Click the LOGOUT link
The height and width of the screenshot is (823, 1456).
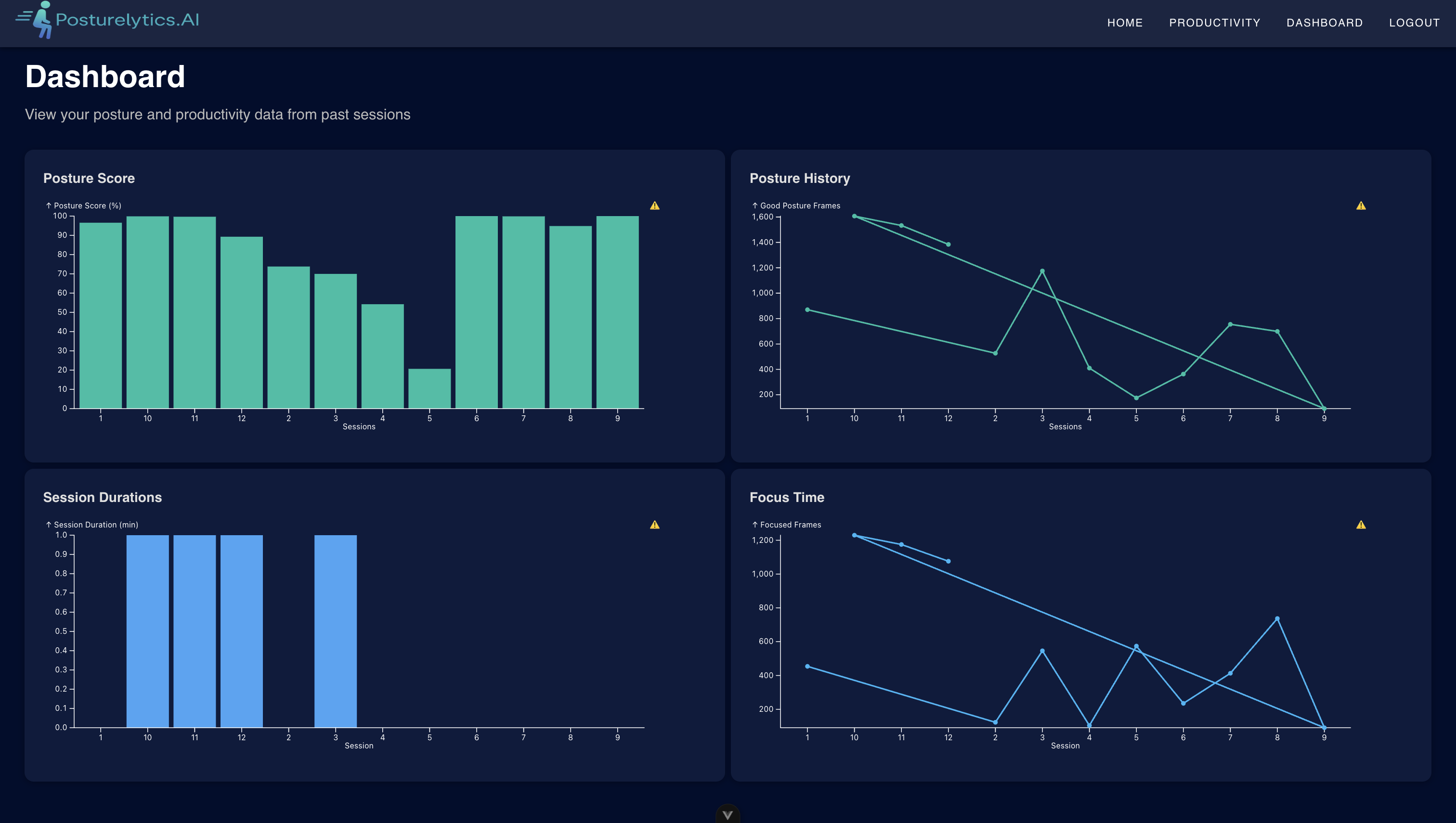(x=1414, y=23)
